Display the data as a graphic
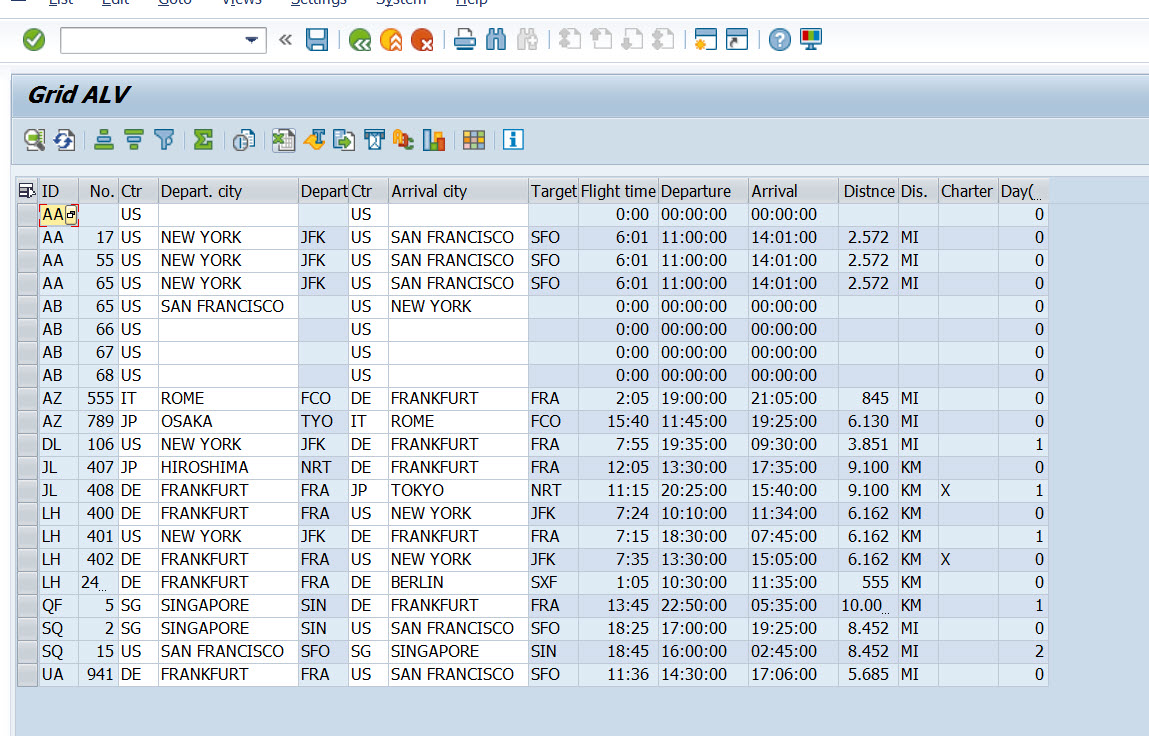Image resolution: width=1149 pixels, height=736 pixels. (433, 140)
